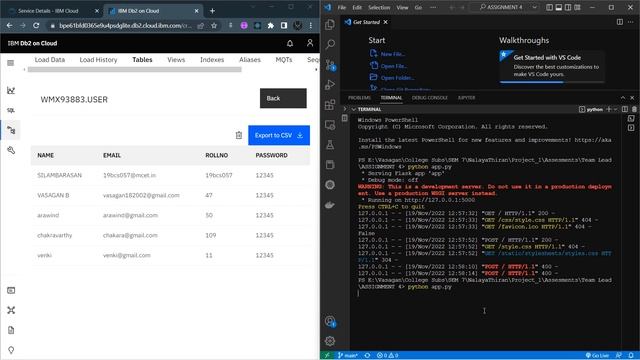Toggle Chrome side panel icon
The height and width of the screenshot is (360, 640).
284,25
